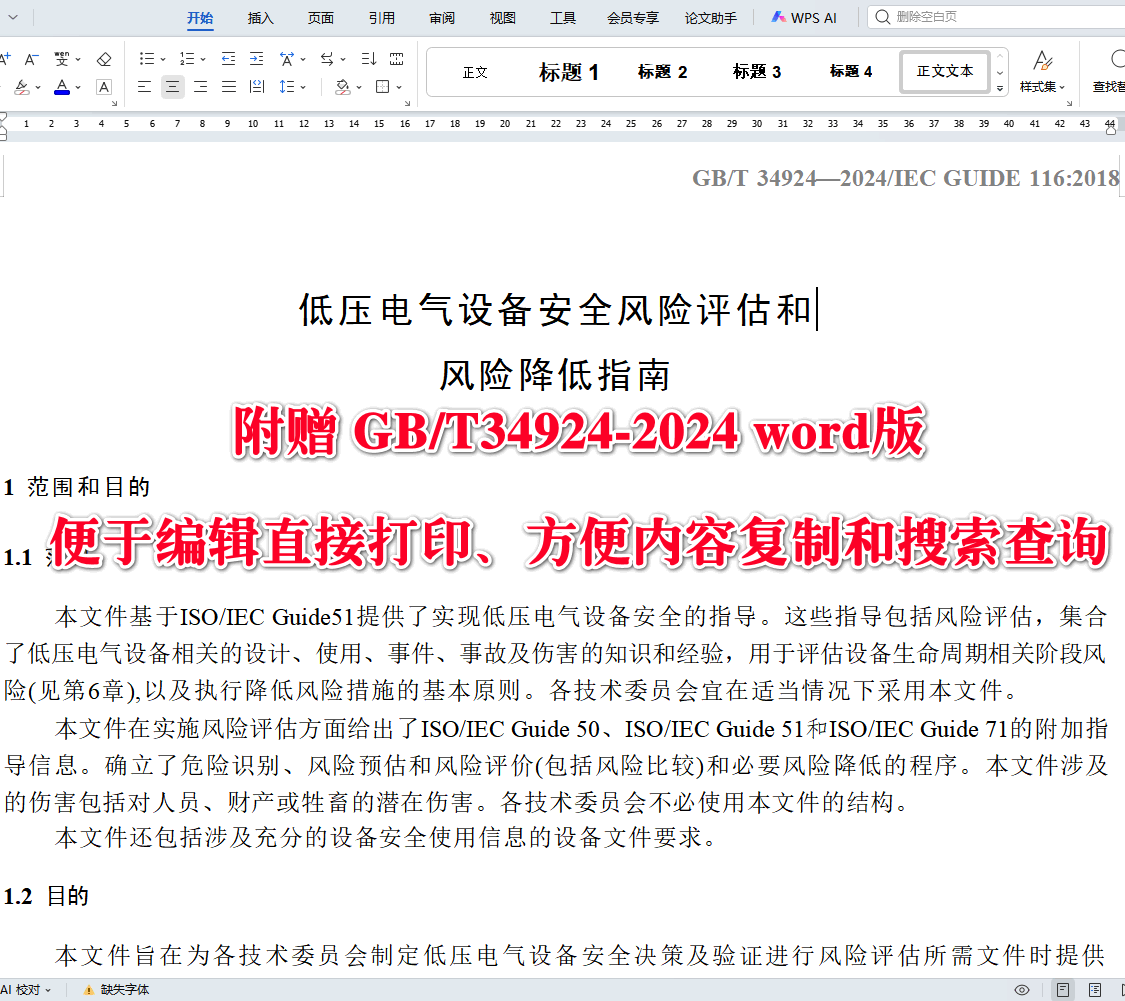Apply paragraph shading with paint bucket
The height and width of the screenshot is (1001, 1125).
(x=343, y=87)
